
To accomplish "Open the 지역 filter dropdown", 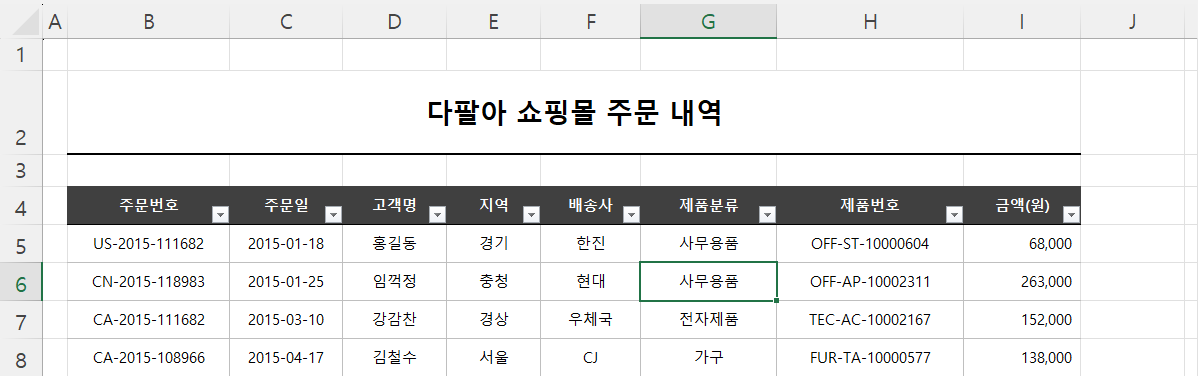I will (x=532, y=216).
